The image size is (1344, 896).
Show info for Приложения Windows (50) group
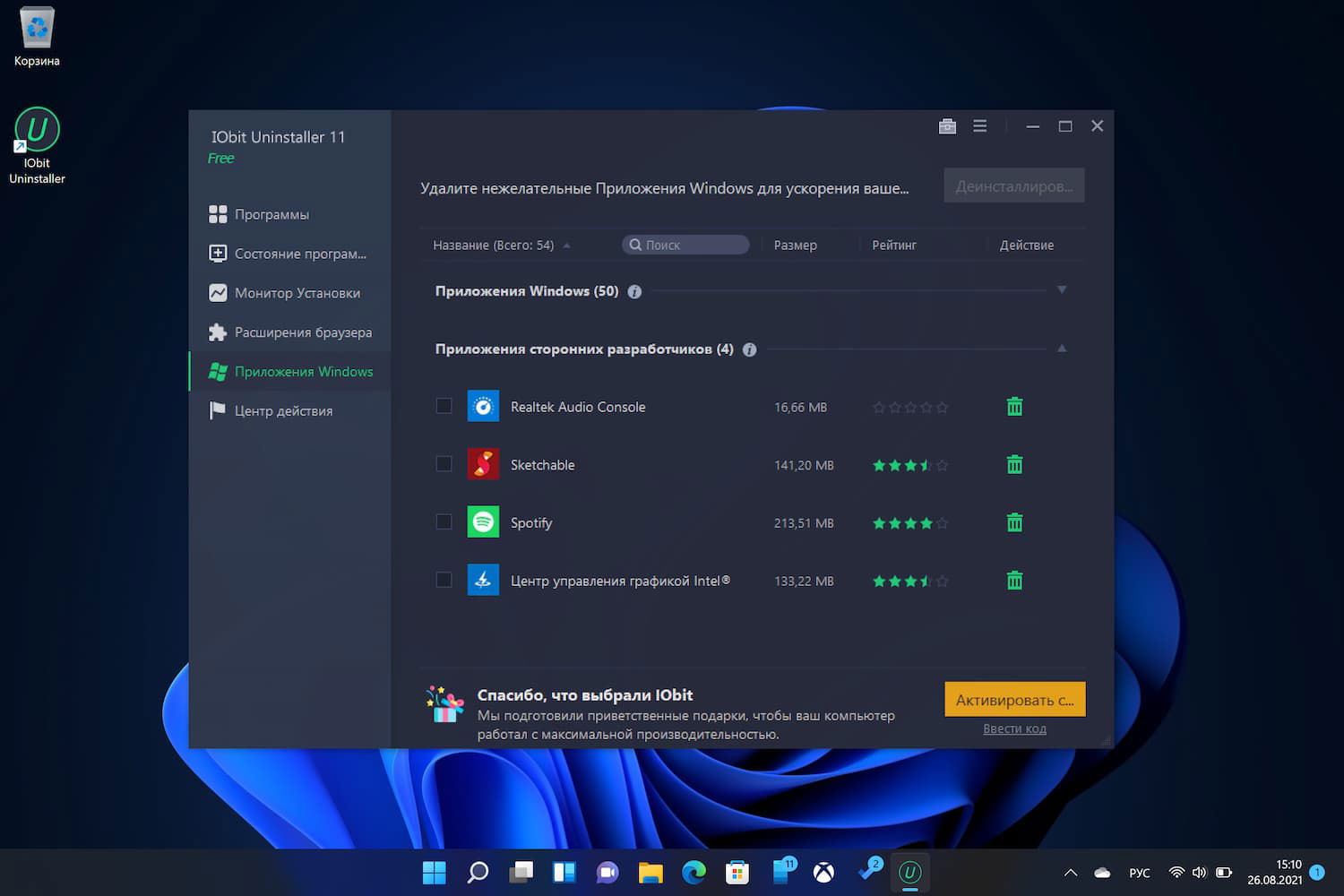coord(634,291)
